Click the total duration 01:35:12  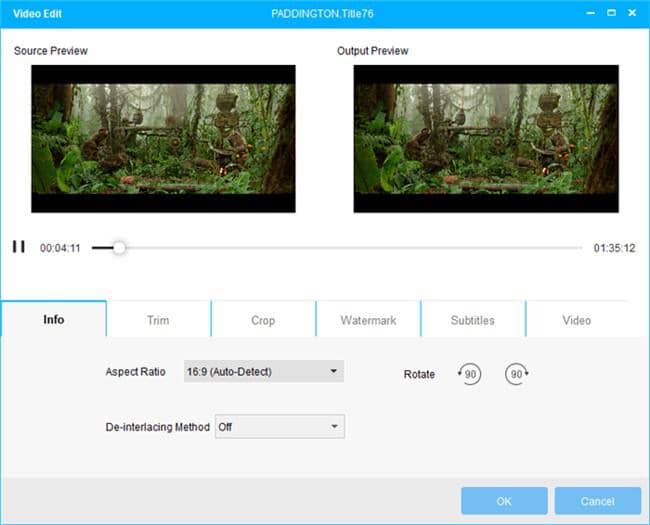coord(614,248)
